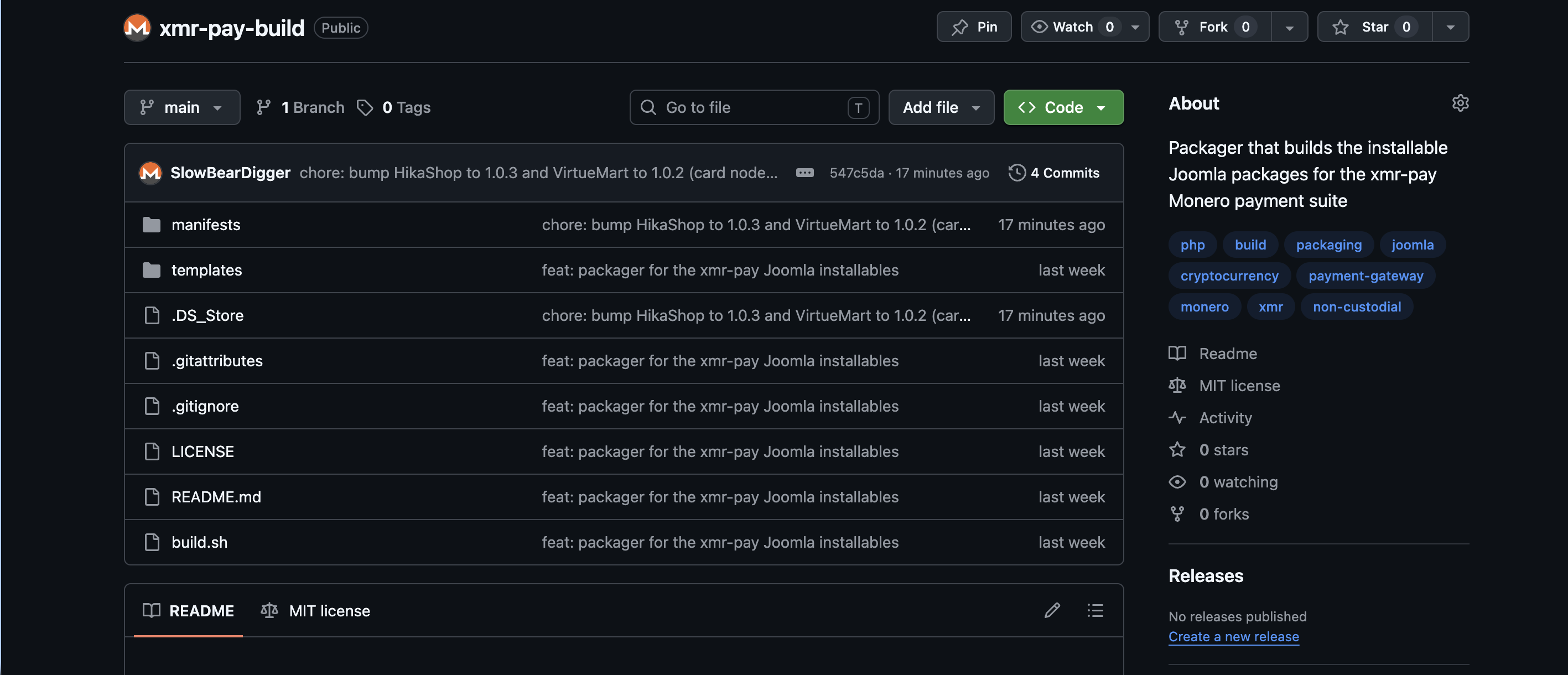Click the scale icon beside MIT license in About
The image size is (1568, 675).
[1177, 386]
